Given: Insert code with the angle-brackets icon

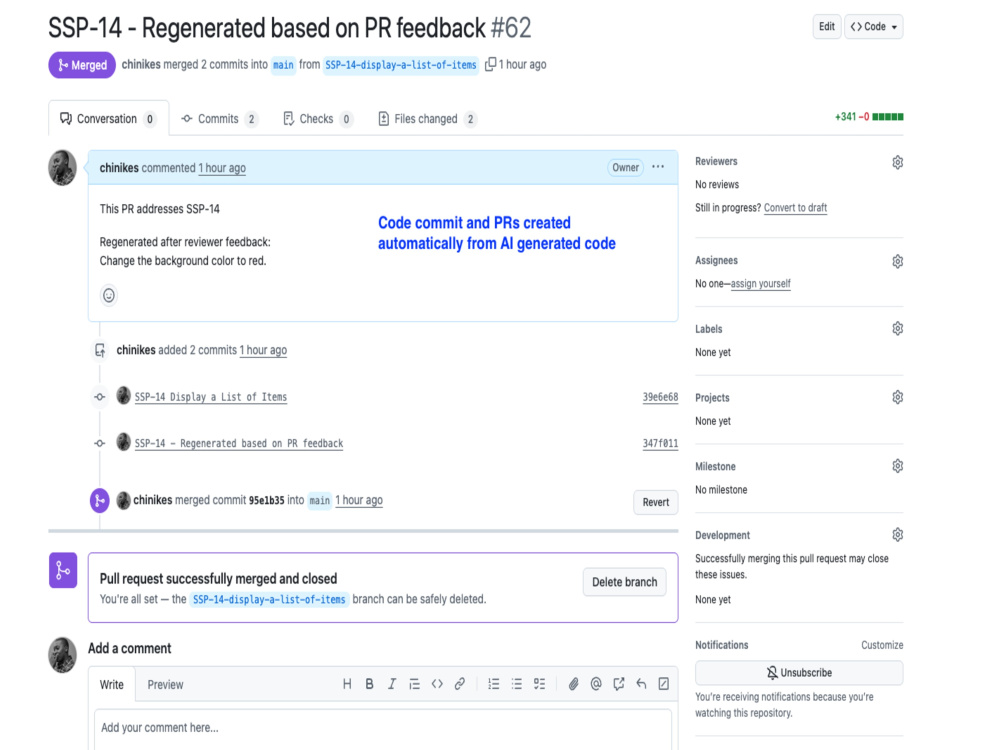Looking at the screenshot, I should (437, 684).
